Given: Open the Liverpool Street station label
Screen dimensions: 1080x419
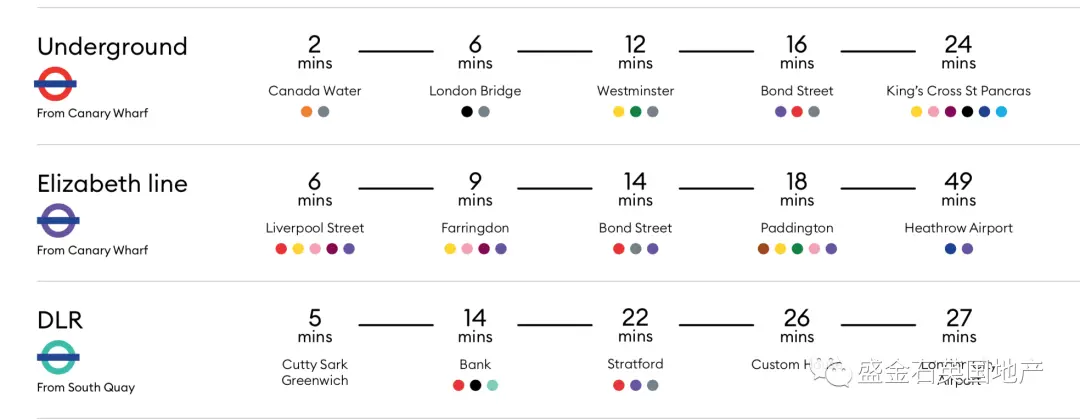Looking at the screenshot, I should [x=315, y=228].
